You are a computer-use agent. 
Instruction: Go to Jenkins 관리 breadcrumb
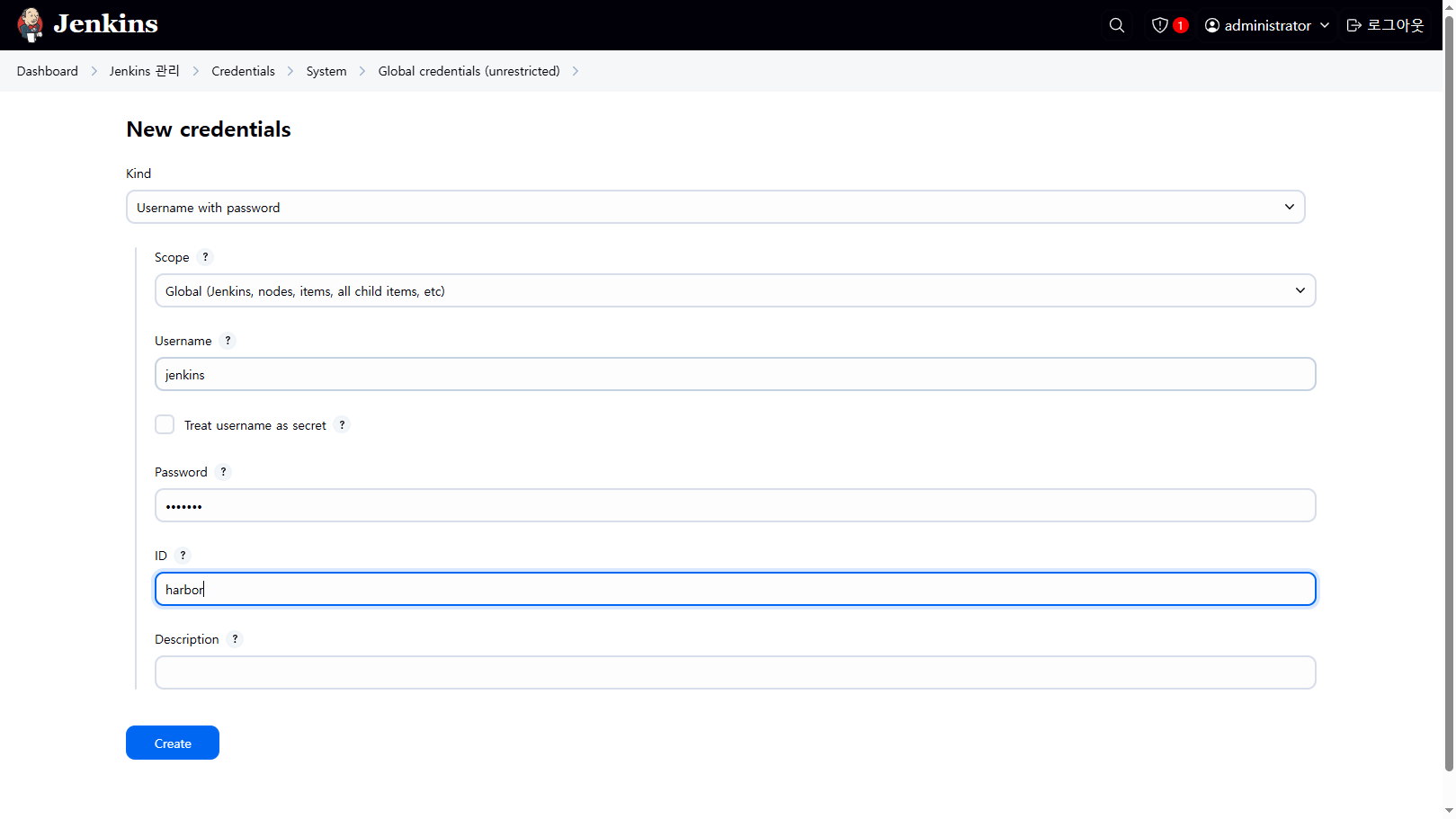click(144, 71)
